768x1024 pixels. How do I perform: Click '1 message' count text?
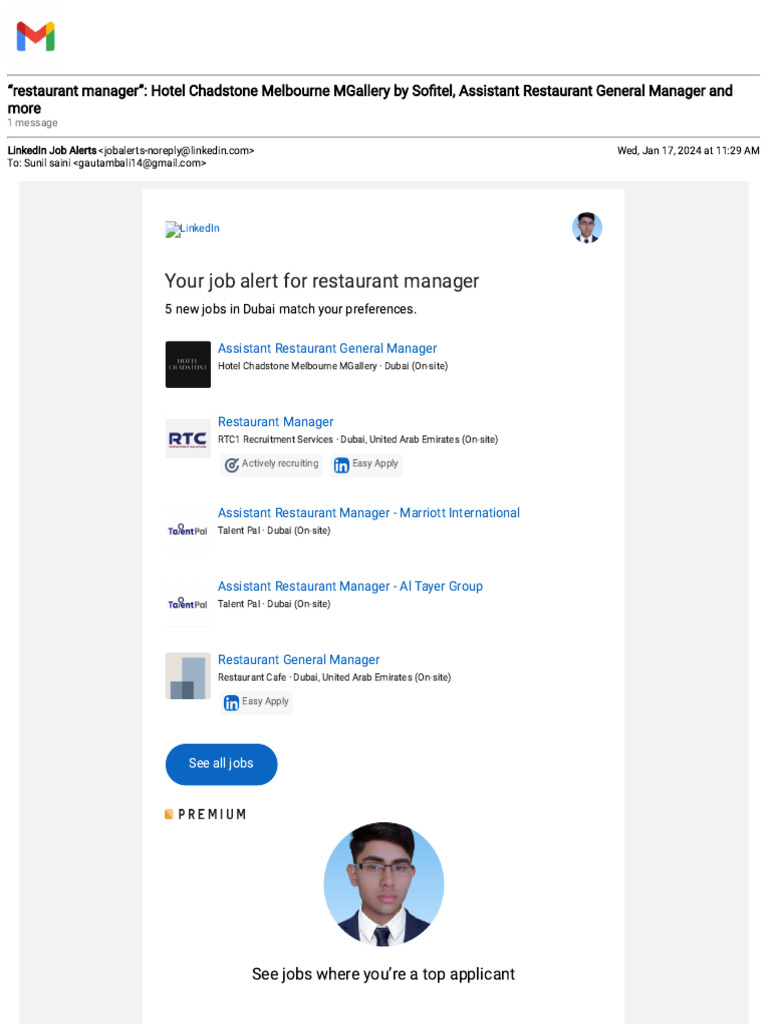(33, 123)
